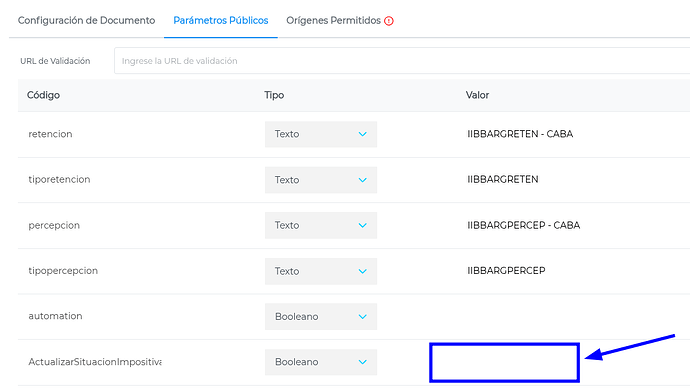Viewport: 690px width, 391px height.
Task: Open the Tipo dropdown for tipopercepcion
Action: click(321, 271)
